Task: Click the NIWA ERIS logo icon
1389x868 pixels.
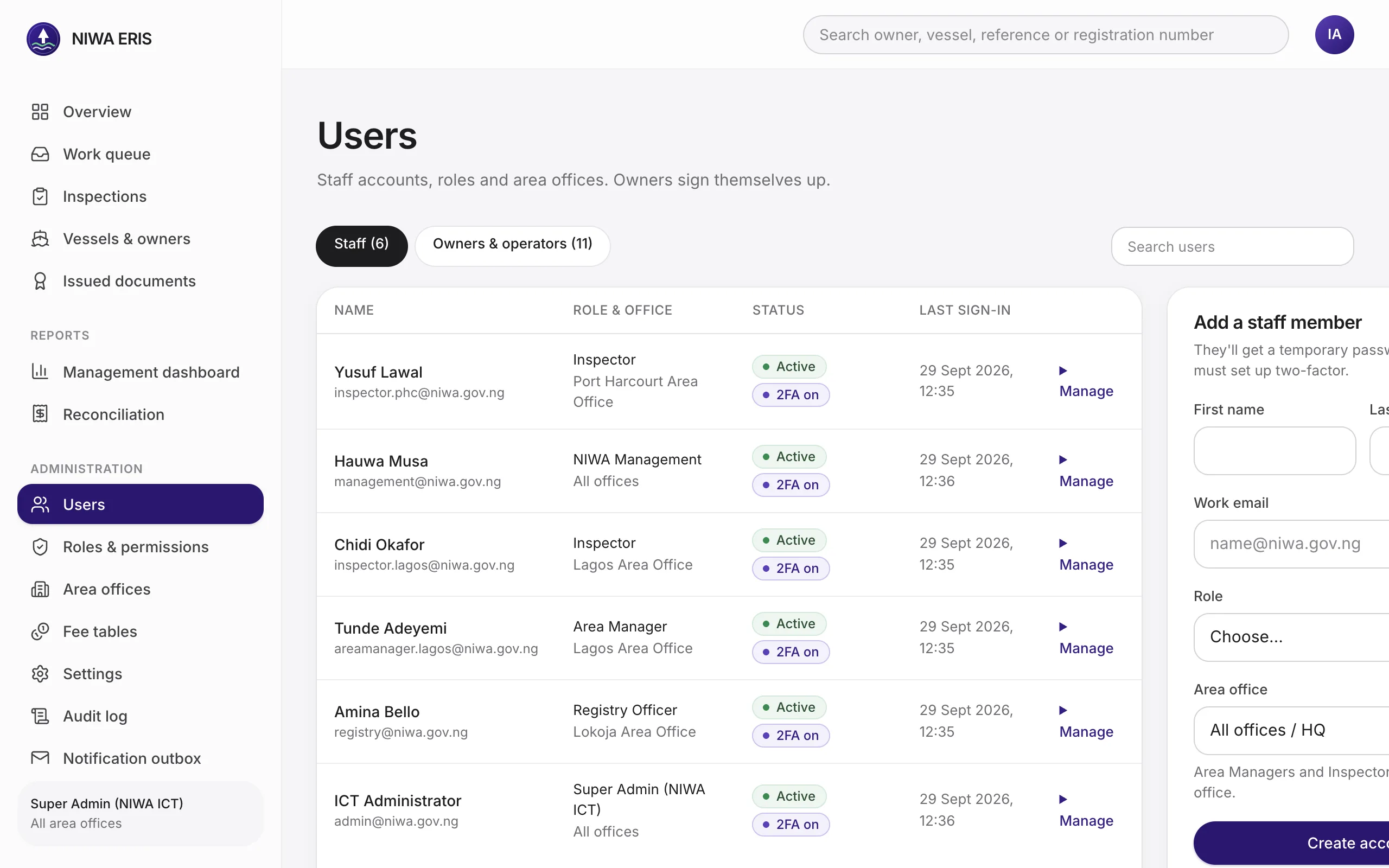Action: [x=43, y=39]
